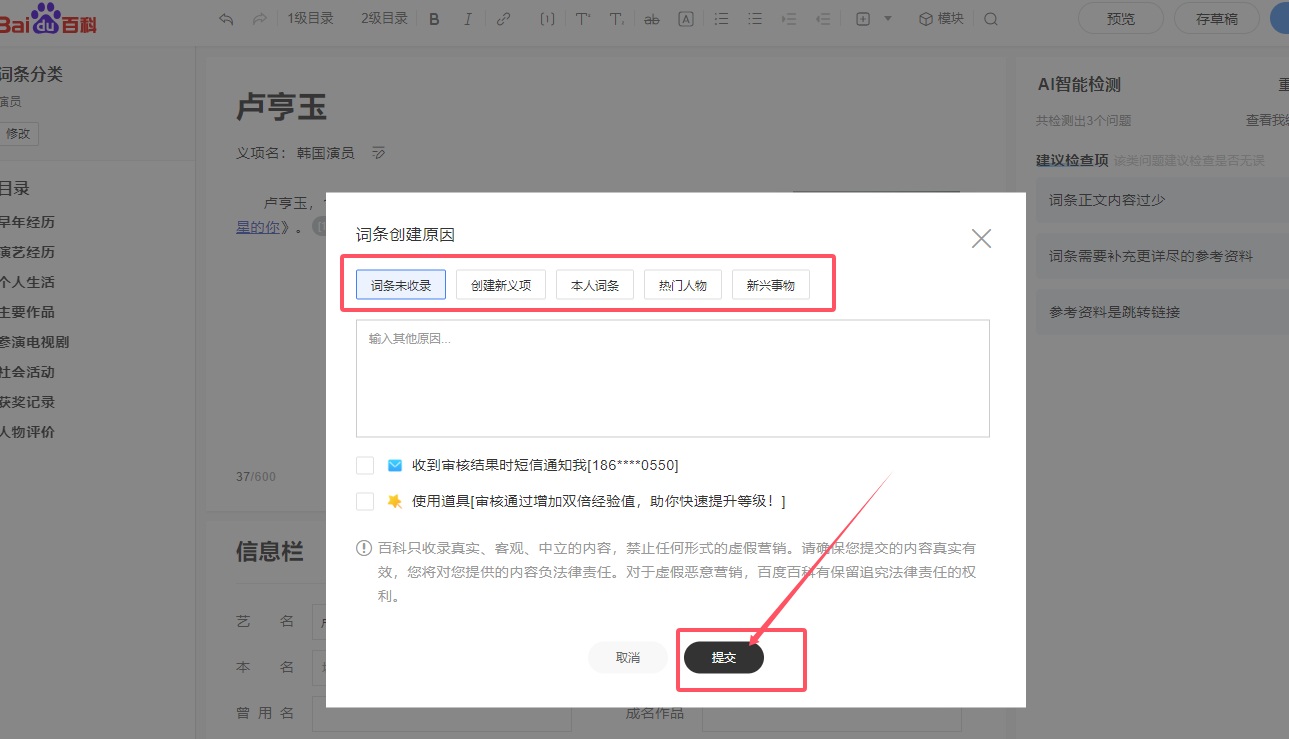Image resolution: width=1289 pixels, height=739 pixels.
Task: Click the search magnifier icon
Action: pyautogui.click(x=991, y=19)
